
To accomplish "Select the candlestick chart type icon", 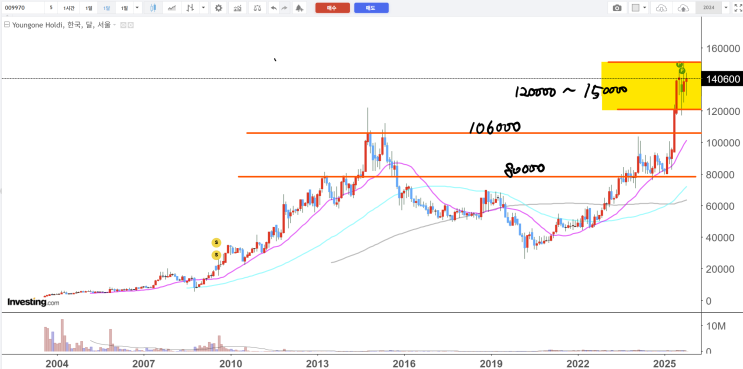I will [x=153, y=8].
